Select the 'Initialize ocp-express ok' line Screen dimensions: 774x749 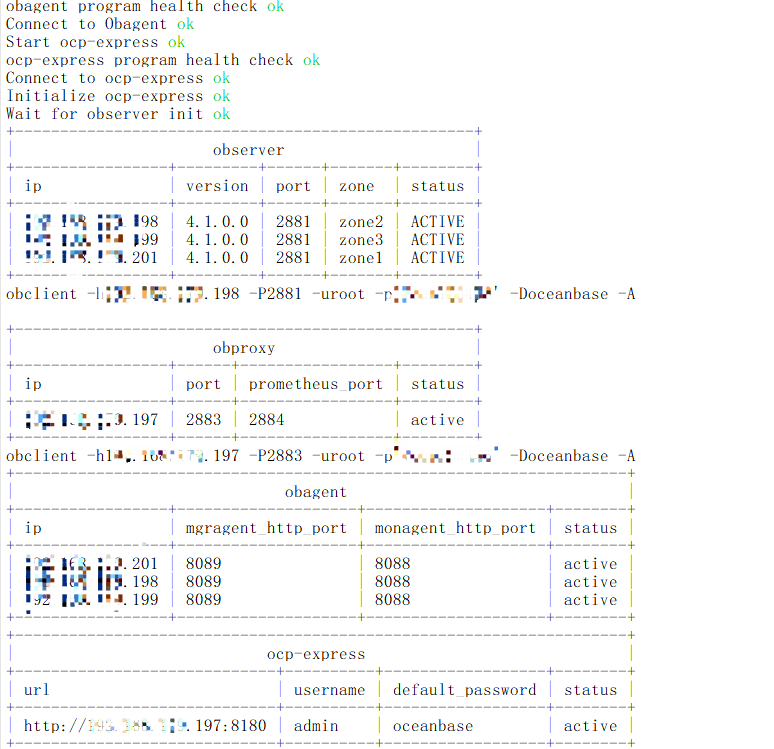117,96
